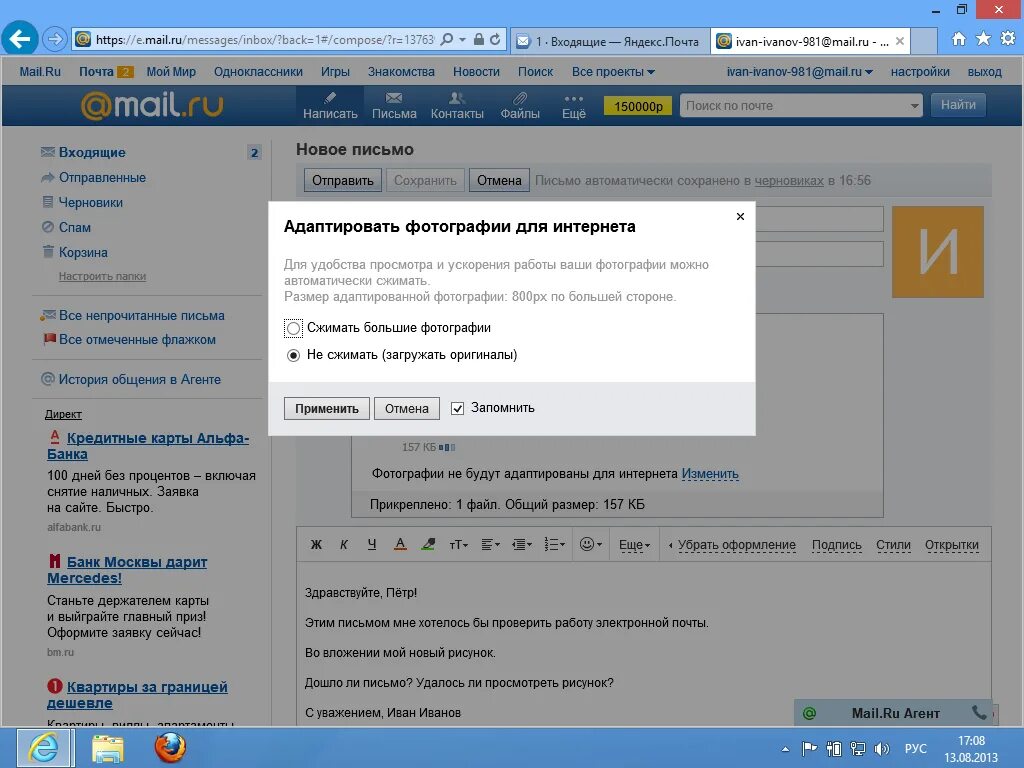Click the phone icon in Mail.Ru Агент bar
This screenshot has width=1024, height=768.
click(x=979, y=712)
